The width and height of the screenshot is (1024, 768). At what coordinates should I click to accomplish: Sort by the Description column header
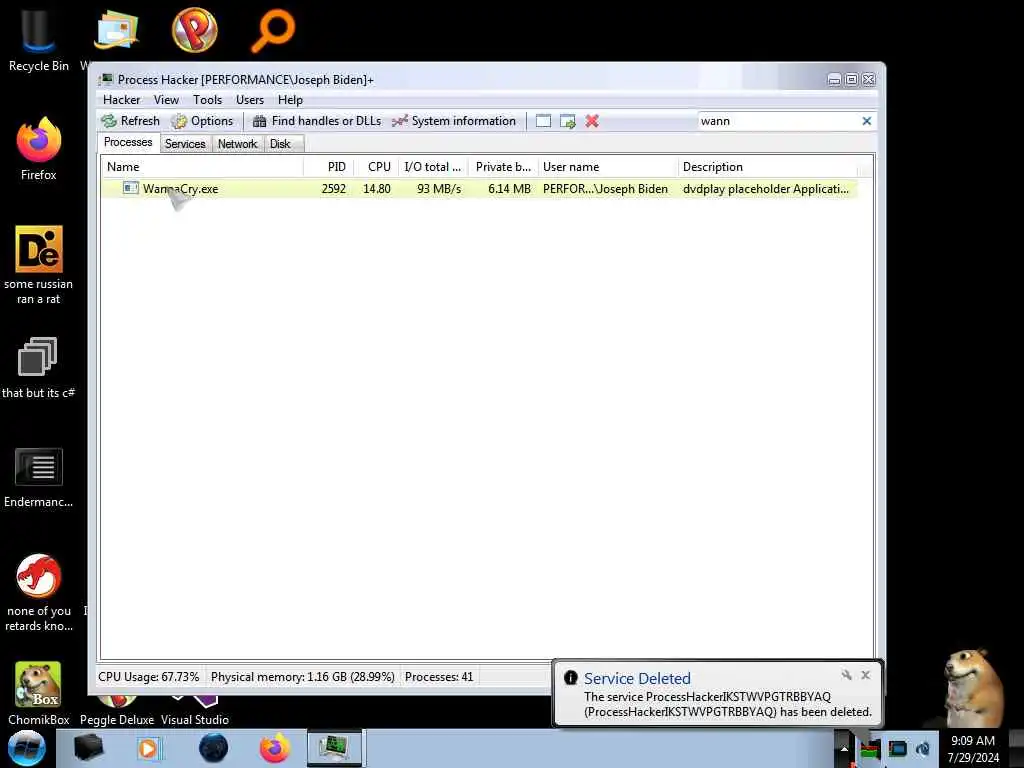click(768, 167)
